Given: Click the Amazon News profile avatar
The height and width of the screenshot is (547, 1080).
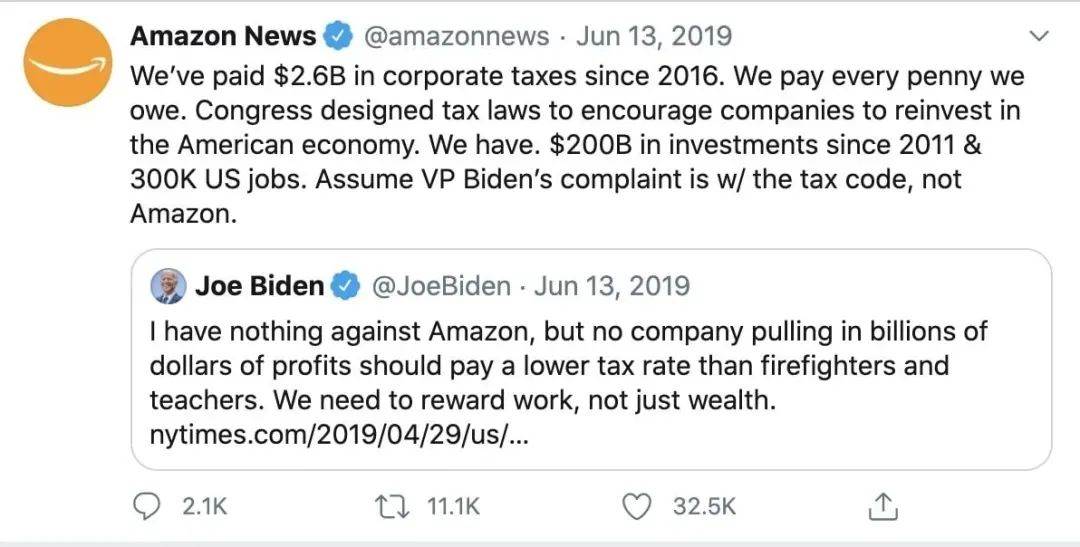Looking at the screenshot, I should [x=68, y=63].
